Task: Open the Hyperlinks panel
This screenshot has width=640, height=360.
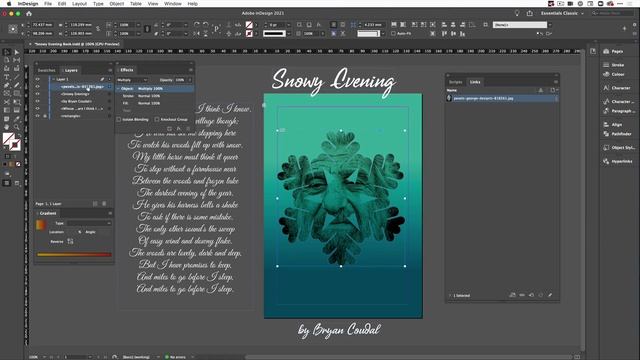Action: point(618,162)
